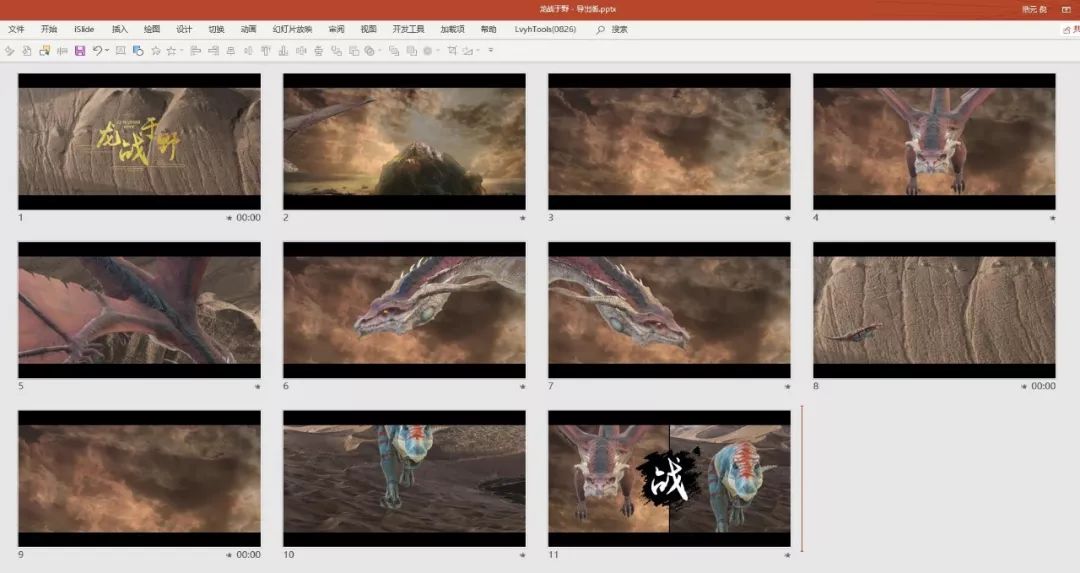Image resolution: width=1080 pixels, height=573 pixels.
Task: Click the star icon beside the dropdown arrow
Action: [171, 51]
